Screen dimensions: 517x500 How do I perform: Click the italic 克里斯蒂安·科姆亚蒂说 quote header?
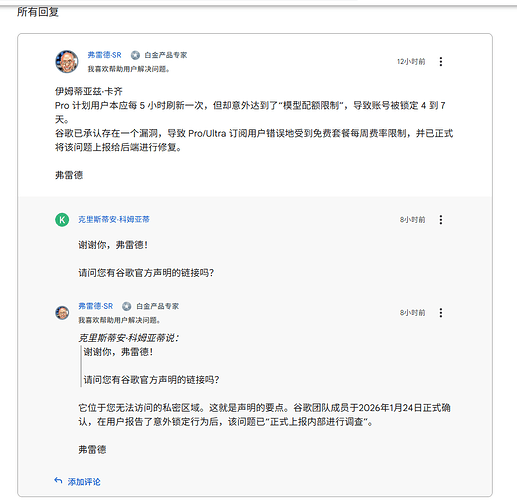pos(128,338)
